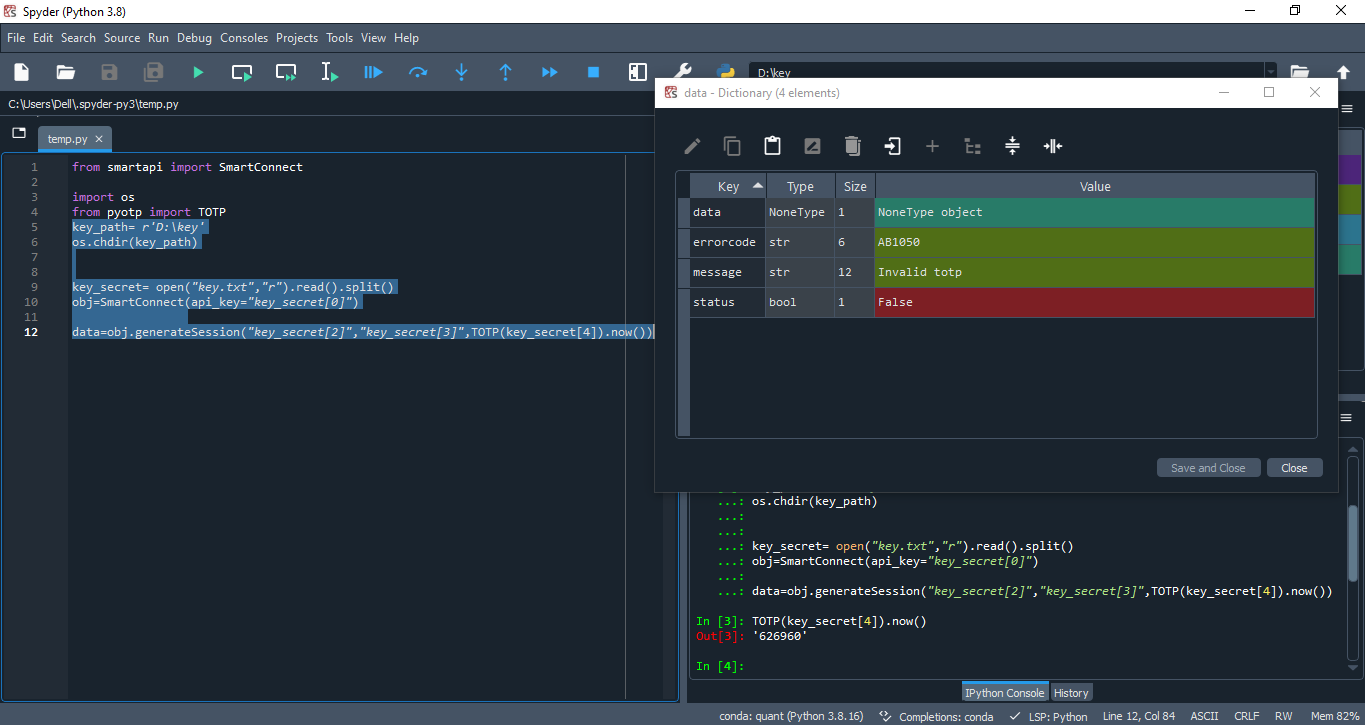Open the Run menu
Image resolution: width=1365 pixels, height=725 pixels.
pyautogui.click(x=158, y=38)
